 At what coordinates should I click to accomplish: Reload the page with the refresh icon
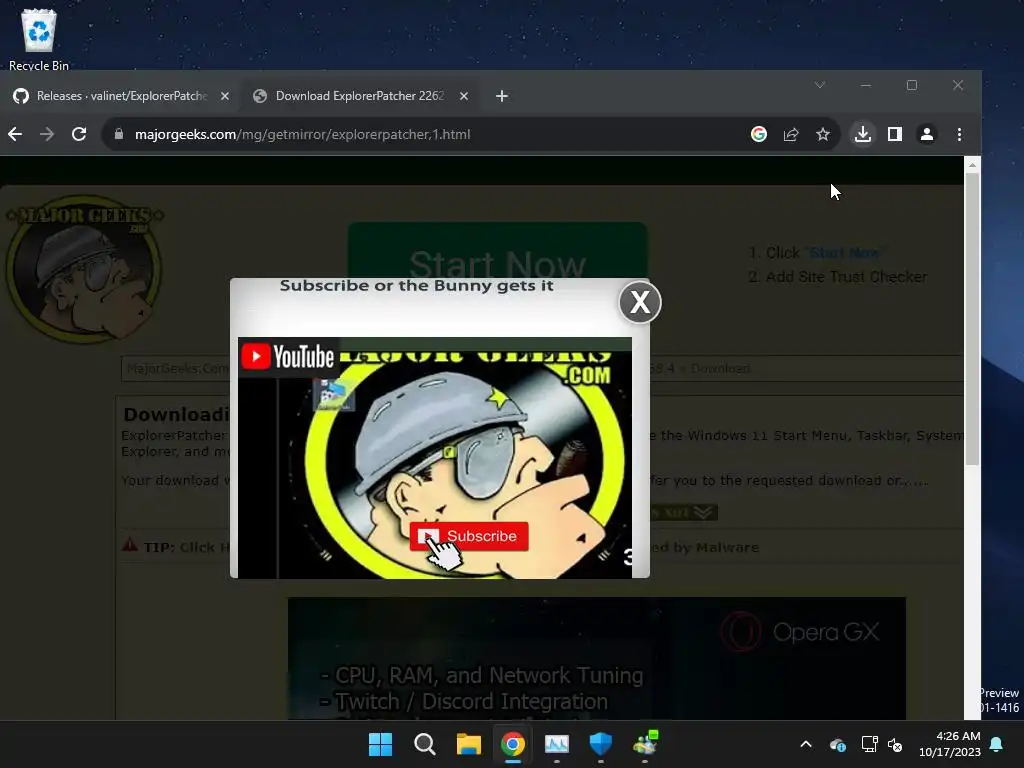[79, 135]
